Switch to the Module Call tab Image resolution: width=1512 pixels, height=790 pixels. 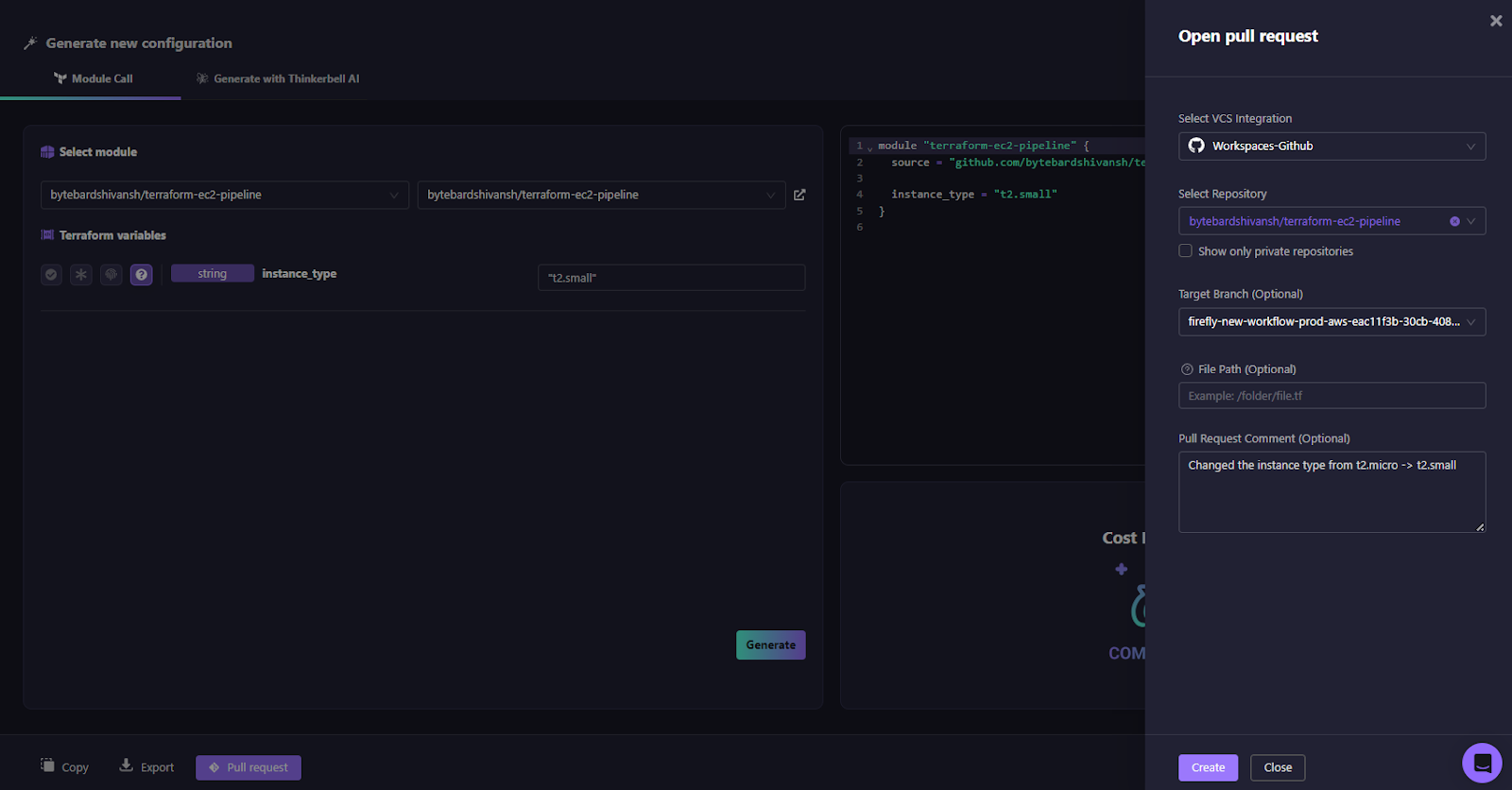point(93,78)
